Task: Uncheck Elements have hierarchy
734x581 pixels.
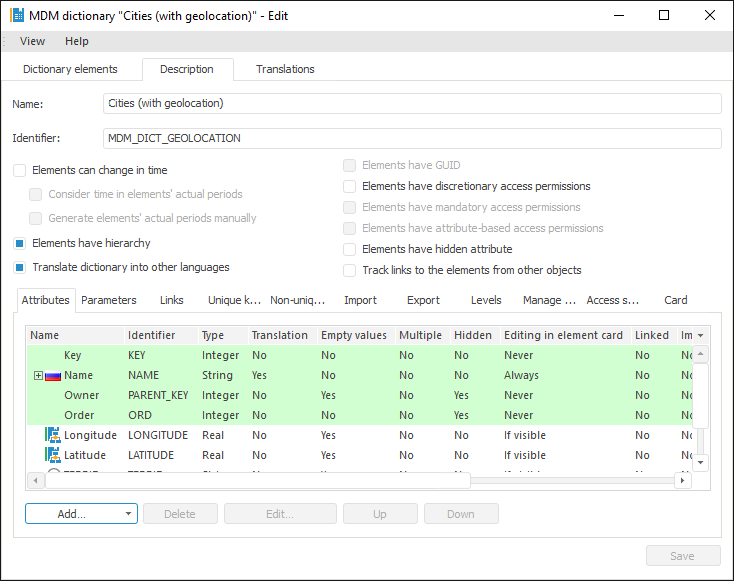Action: [20, 243]
